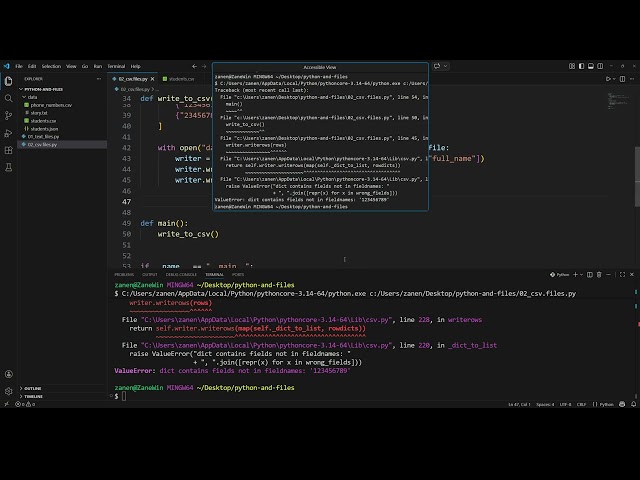Click Spaces: 4 indentation in status bar
Viewport: 640px width, 480px height.
[545, 404]
